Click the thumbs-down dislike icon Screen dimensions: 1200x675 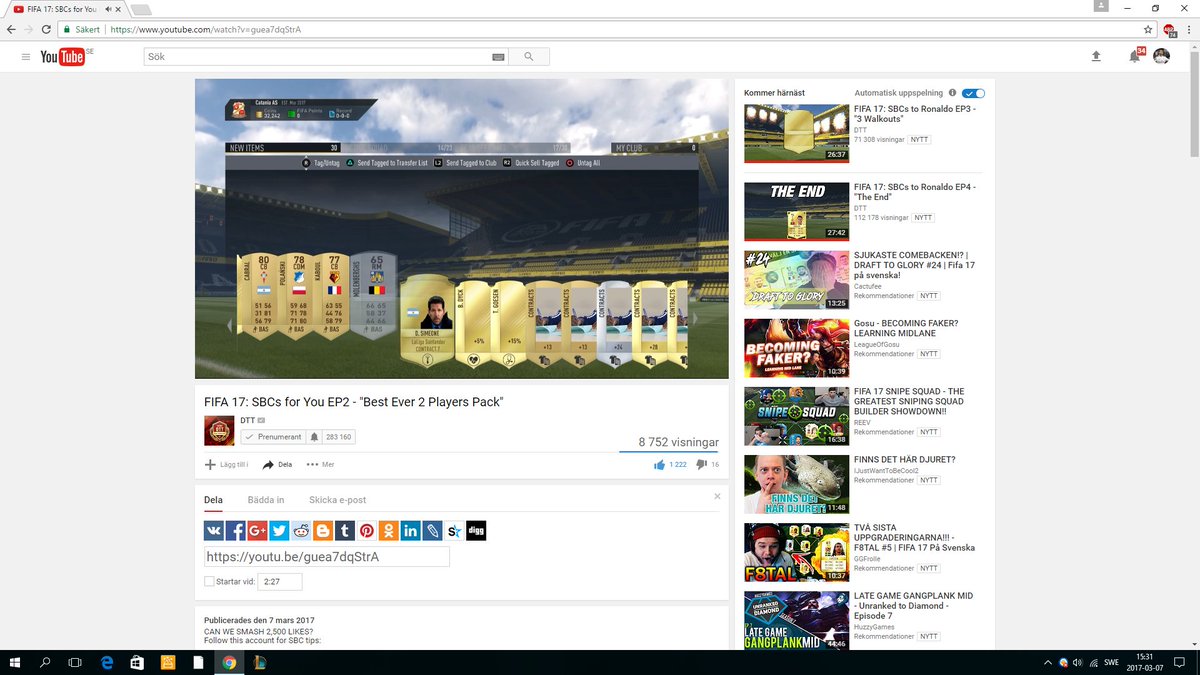701,465
